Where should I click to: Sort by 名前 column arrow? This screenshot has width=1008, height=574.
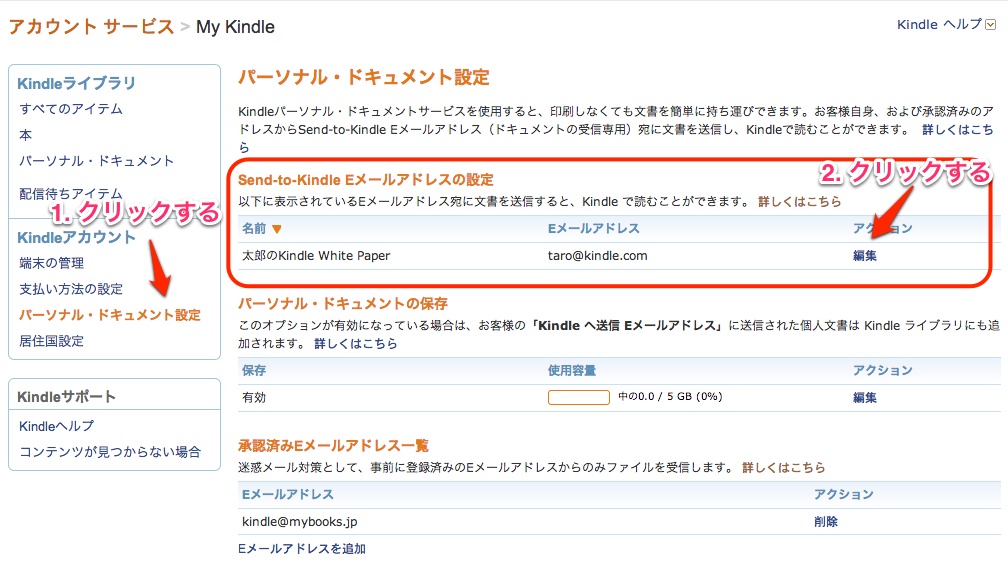click(x=276, y=229)
